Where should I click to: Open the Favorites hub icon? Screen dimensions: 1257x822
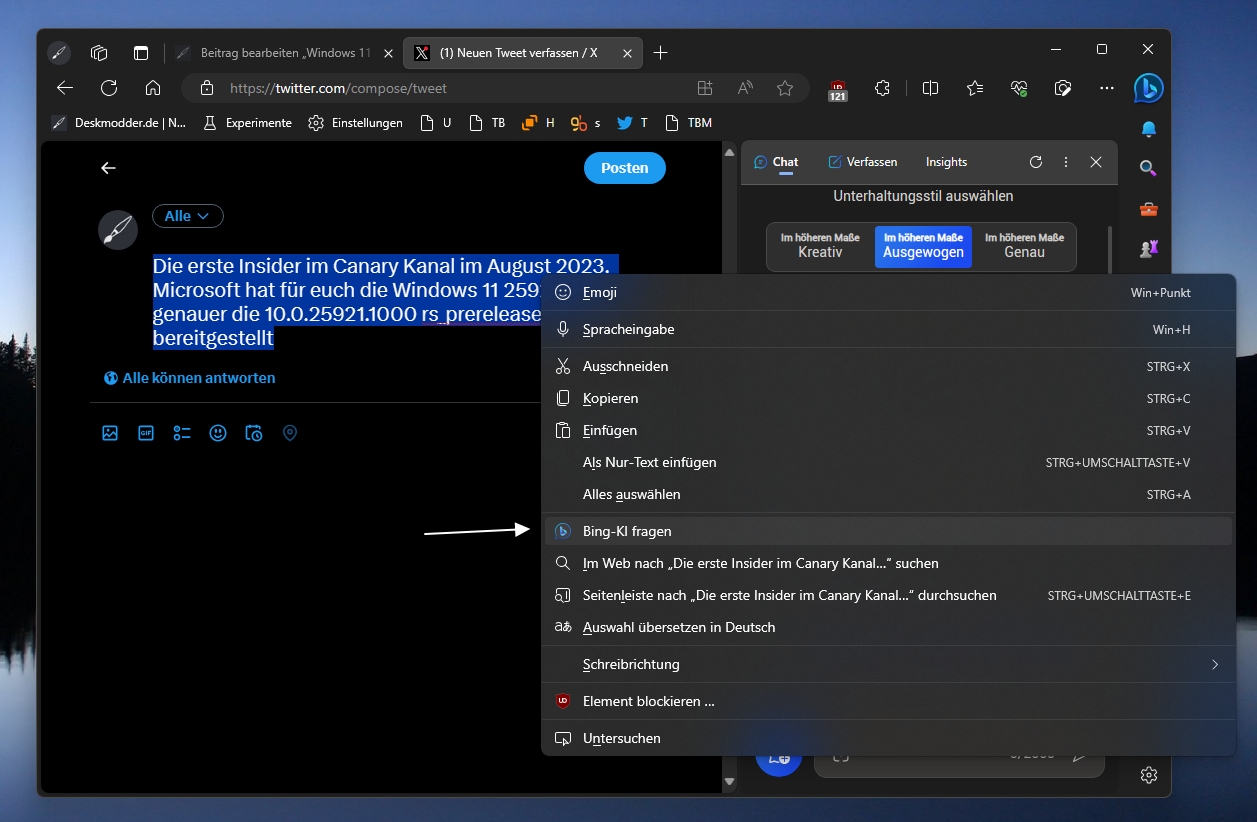pos(975,88)
